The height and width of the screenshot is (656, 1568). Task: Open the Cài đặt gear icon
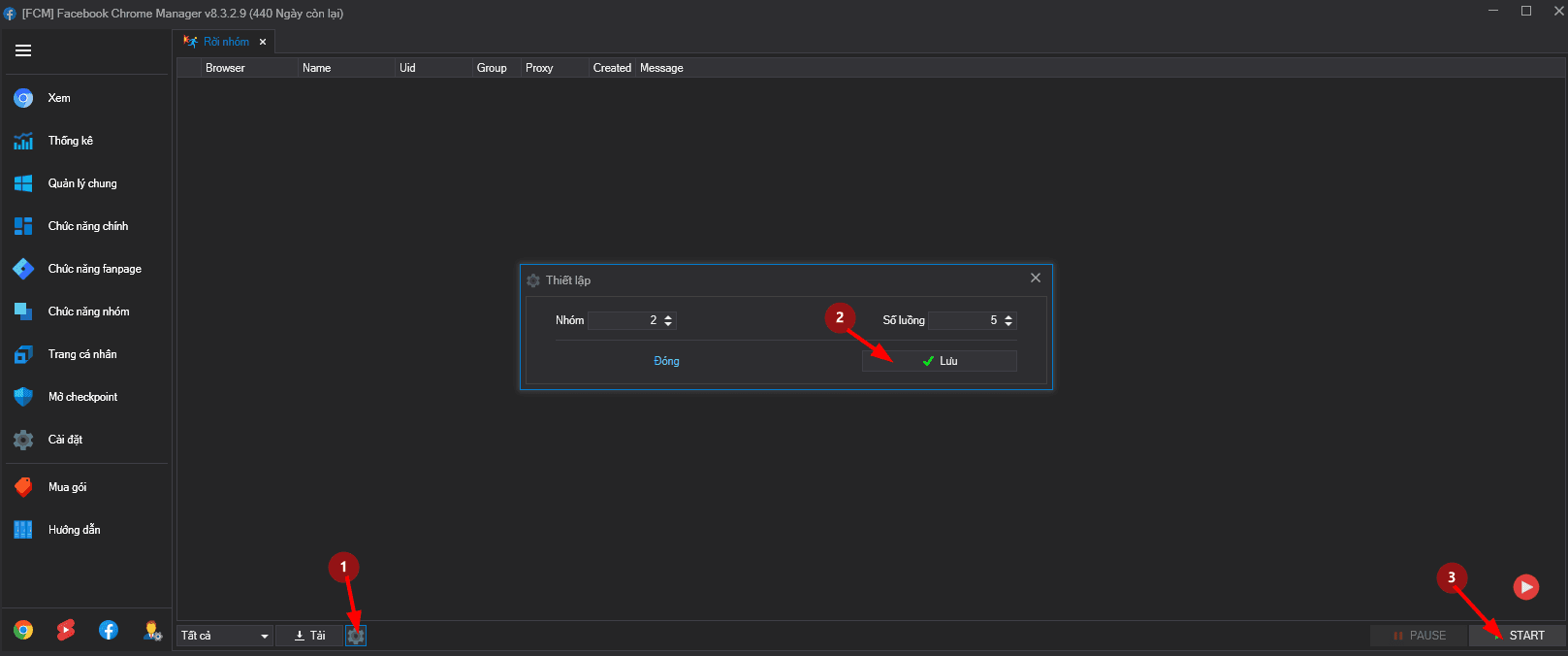(x=23, y=440)
